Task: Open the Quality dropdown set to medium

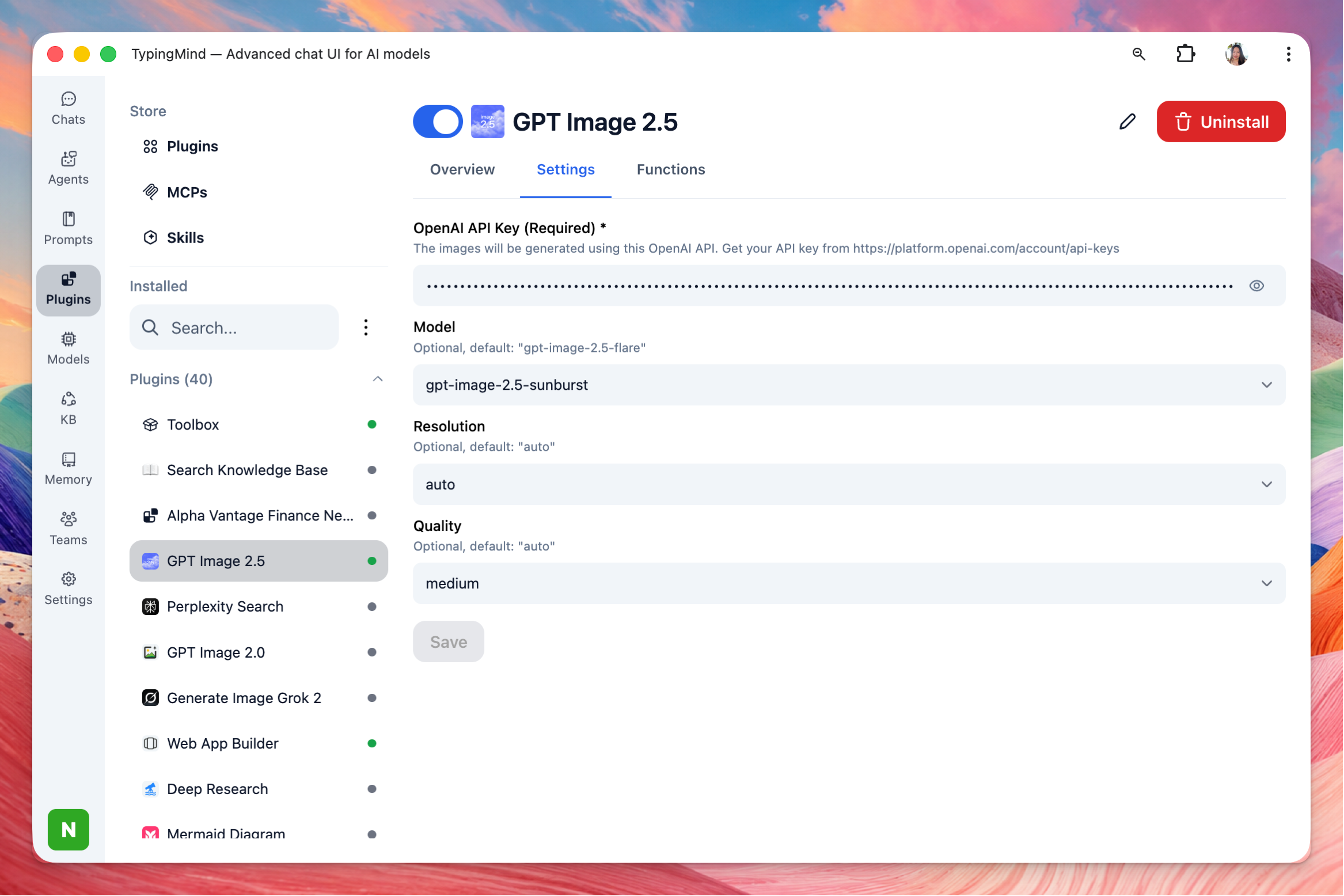Action: click(x=849, y=584)
